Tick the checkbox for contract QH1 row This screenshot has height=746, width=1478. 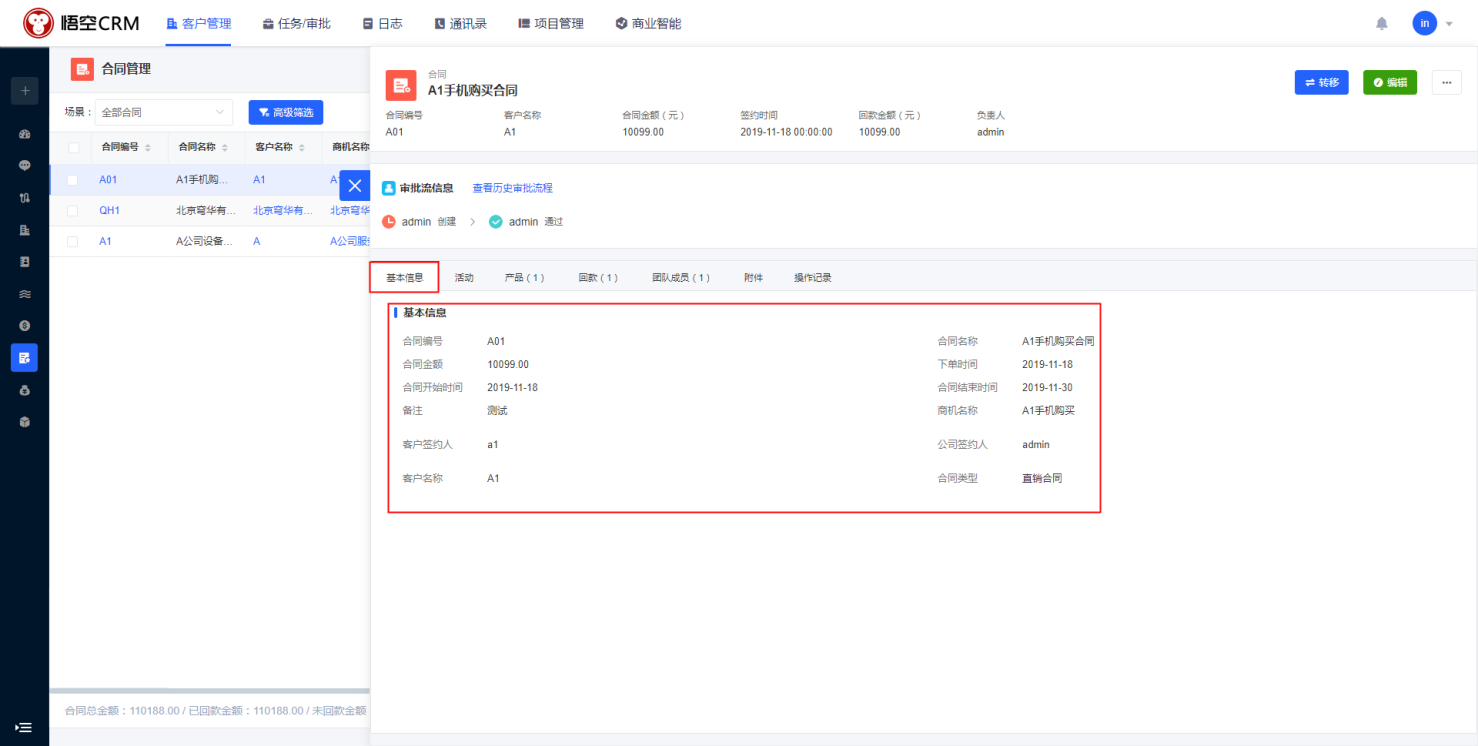point(72,211)
